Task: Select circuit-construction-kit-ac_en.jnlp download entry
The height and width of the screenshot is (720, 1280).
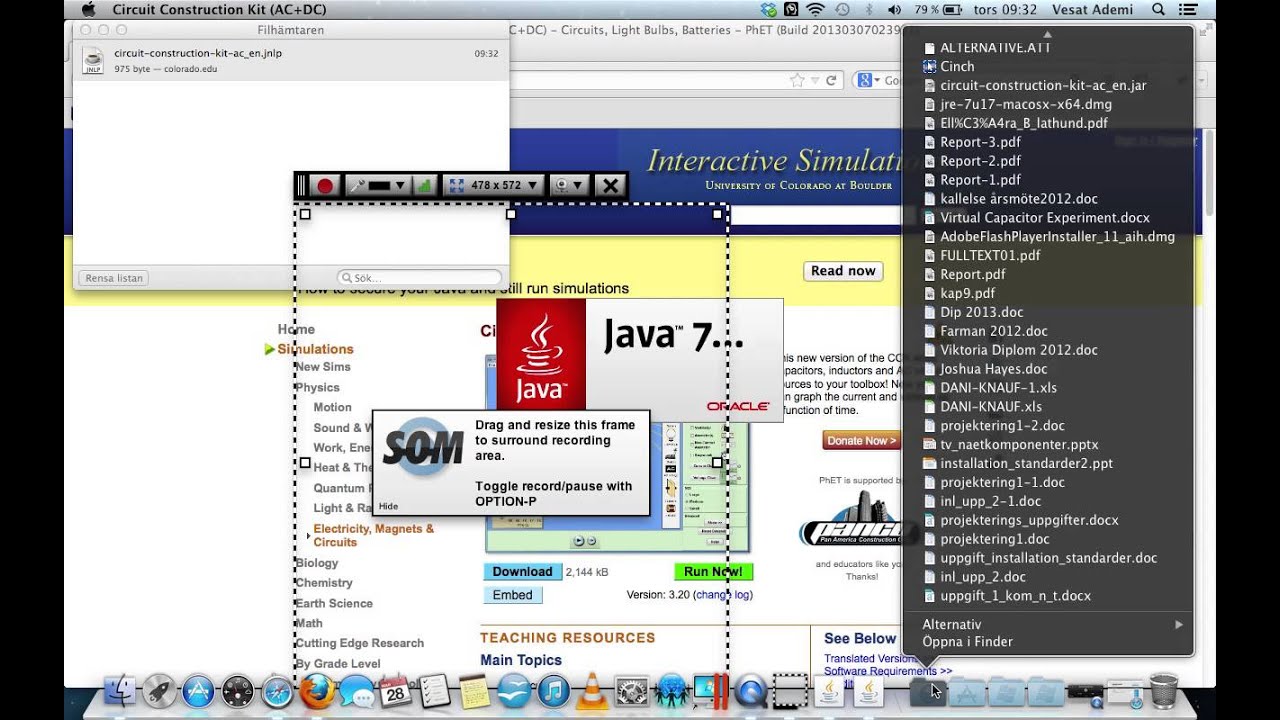Action: coord(291,61)
